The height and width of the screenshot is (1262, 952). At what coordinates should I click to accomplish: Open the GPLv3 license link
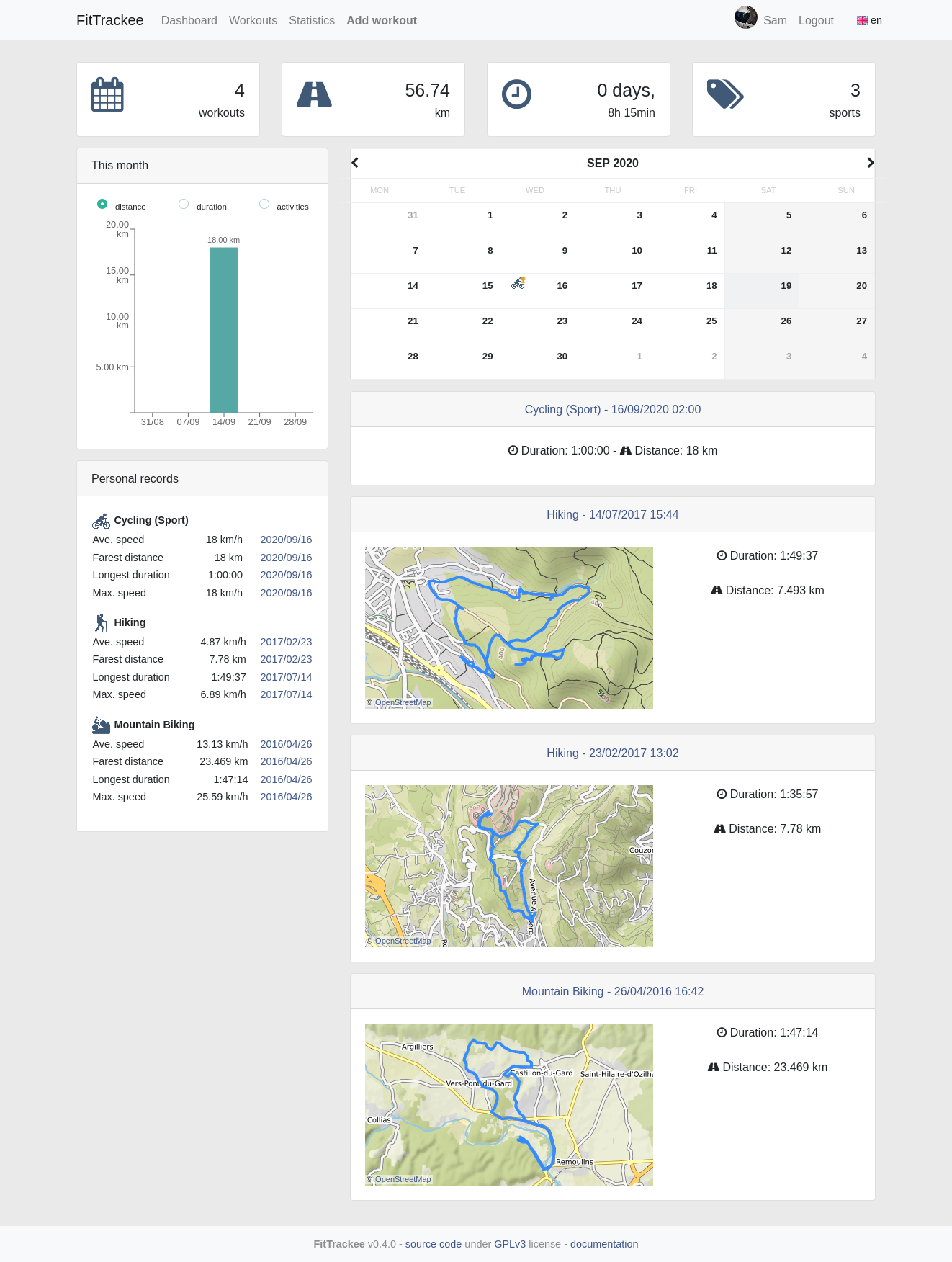tap(510, 1244)
